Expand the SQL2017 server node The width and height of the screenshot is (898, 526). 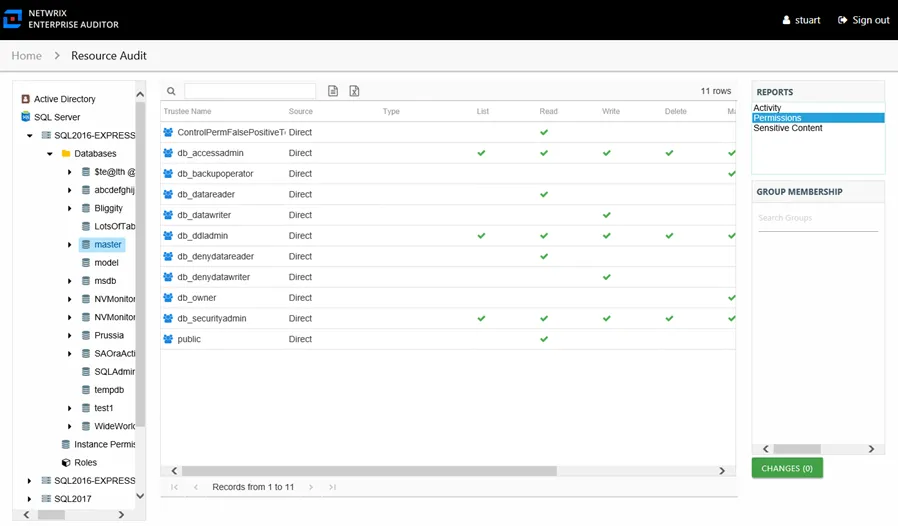(29, 498)
